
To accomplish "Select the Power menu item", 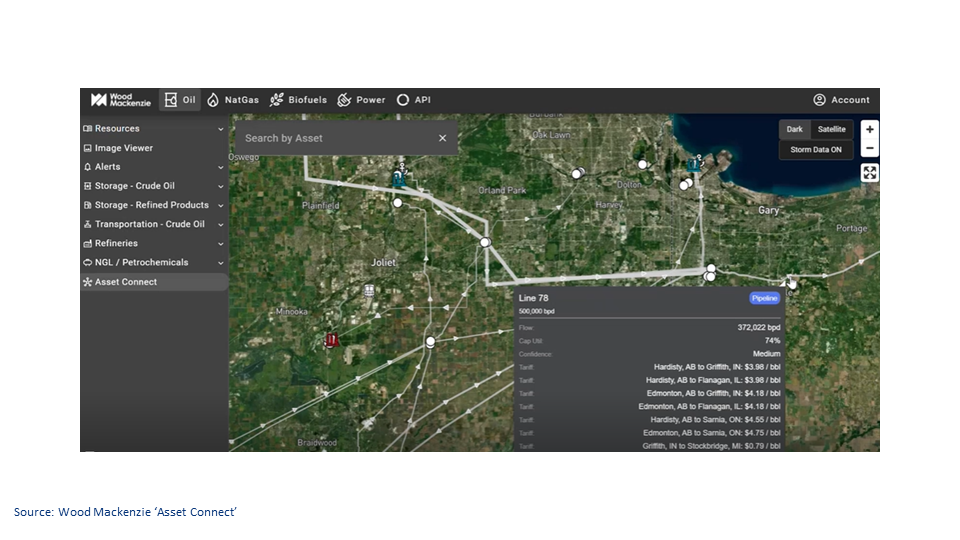I will [361, 100].
